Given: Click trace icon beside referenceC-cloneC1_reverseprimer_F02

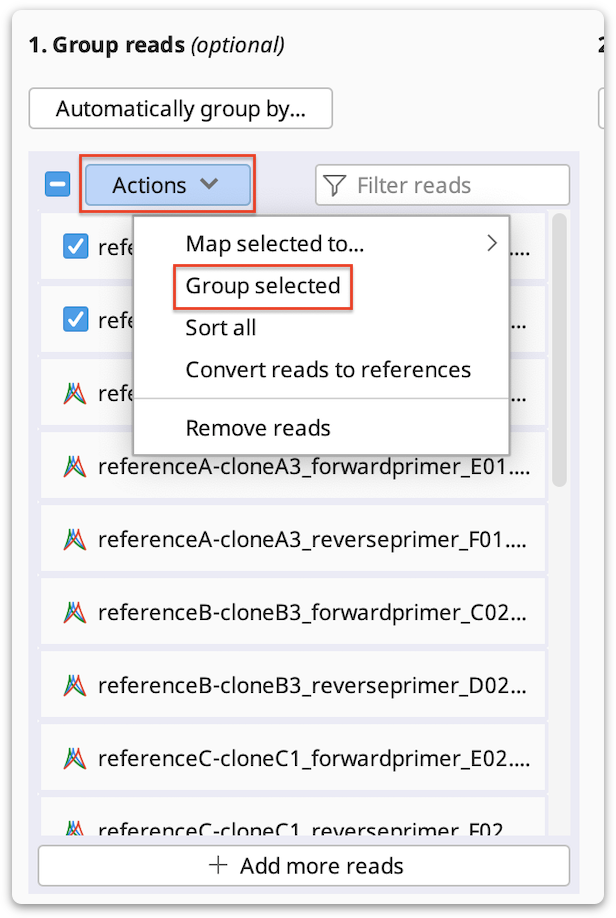Looking at the screenshot, I should click(x=76, y=827).
